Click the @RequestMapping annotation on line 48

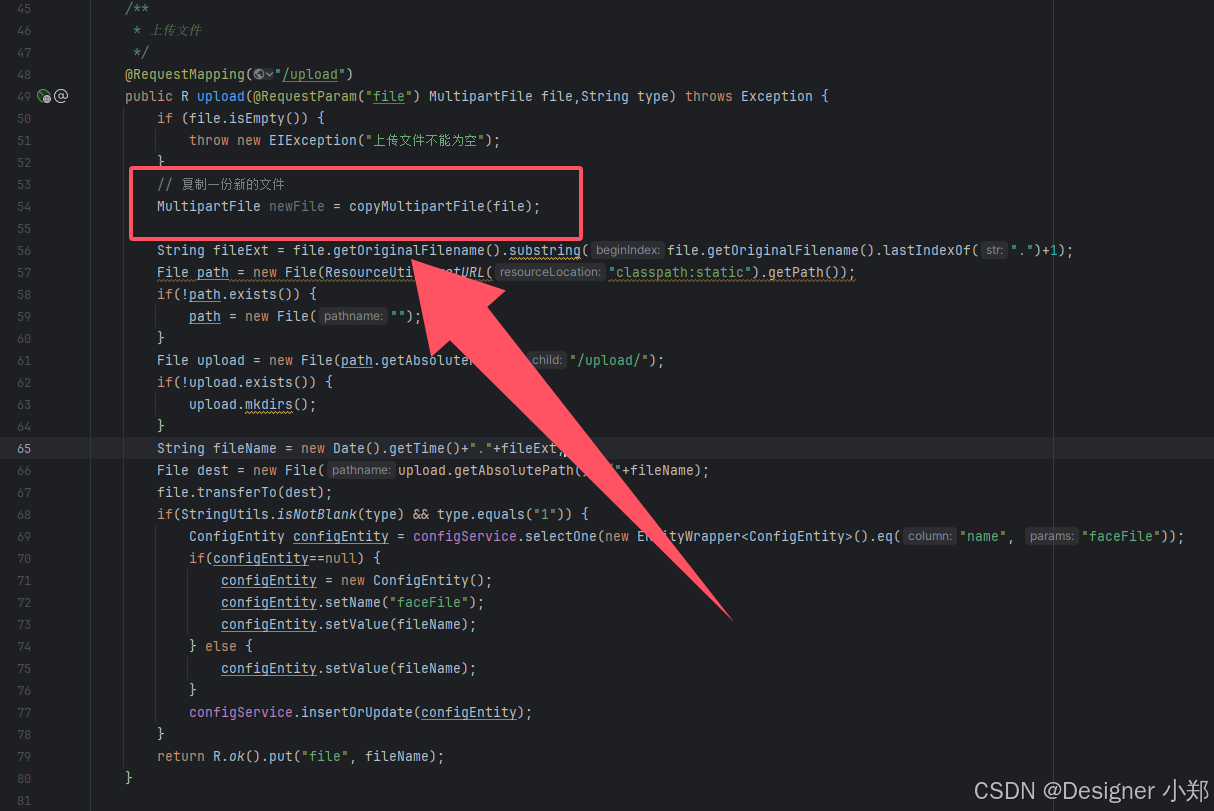click(185, 74)
